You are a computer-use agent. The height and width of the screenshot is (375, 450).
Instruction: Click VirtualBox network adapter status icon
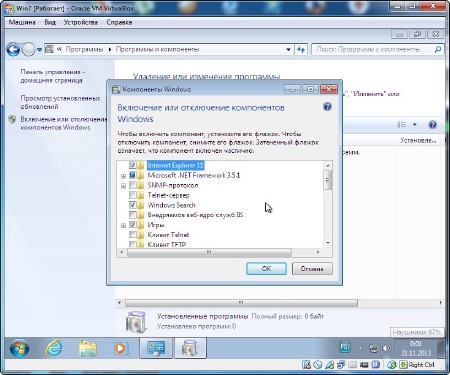341,365
